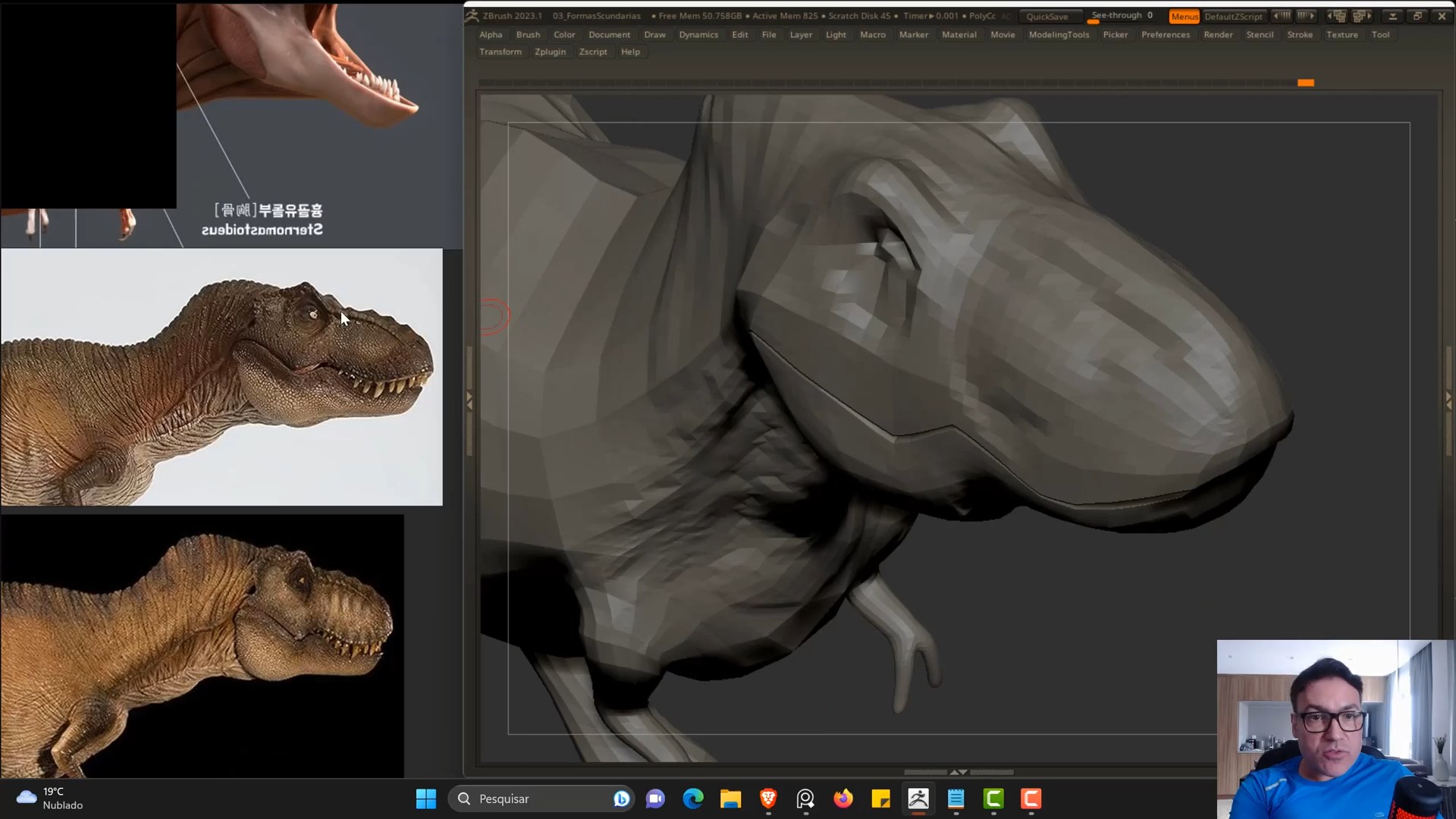1456x819 pixels.
Task: Click the ZBrush logo icon
Action: pyautogui.click(x=472, y=16)
